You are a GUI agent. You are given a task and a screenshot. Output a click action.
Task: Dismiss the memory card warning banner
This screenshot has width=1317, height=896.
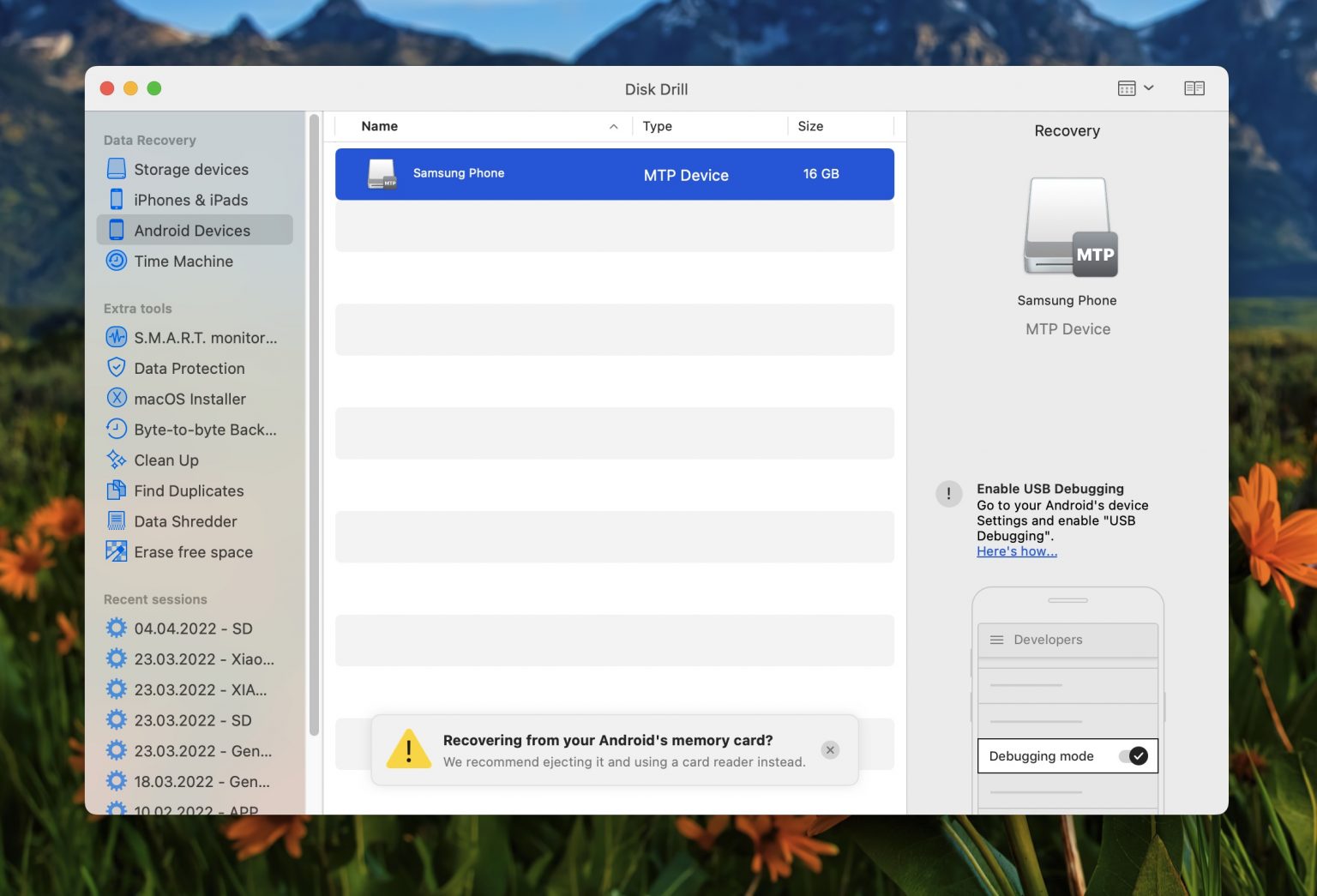pyautogui.click(x=829, y=749)
